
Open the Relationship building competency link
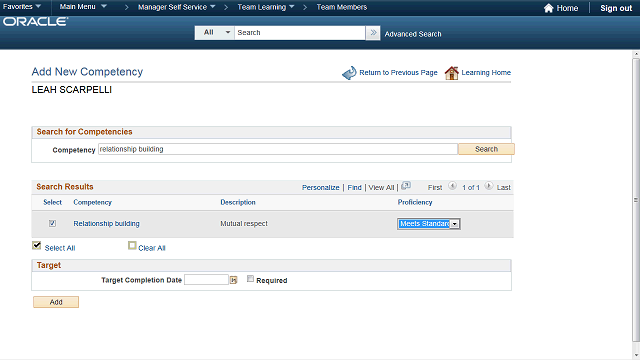[x=106, y=224]
